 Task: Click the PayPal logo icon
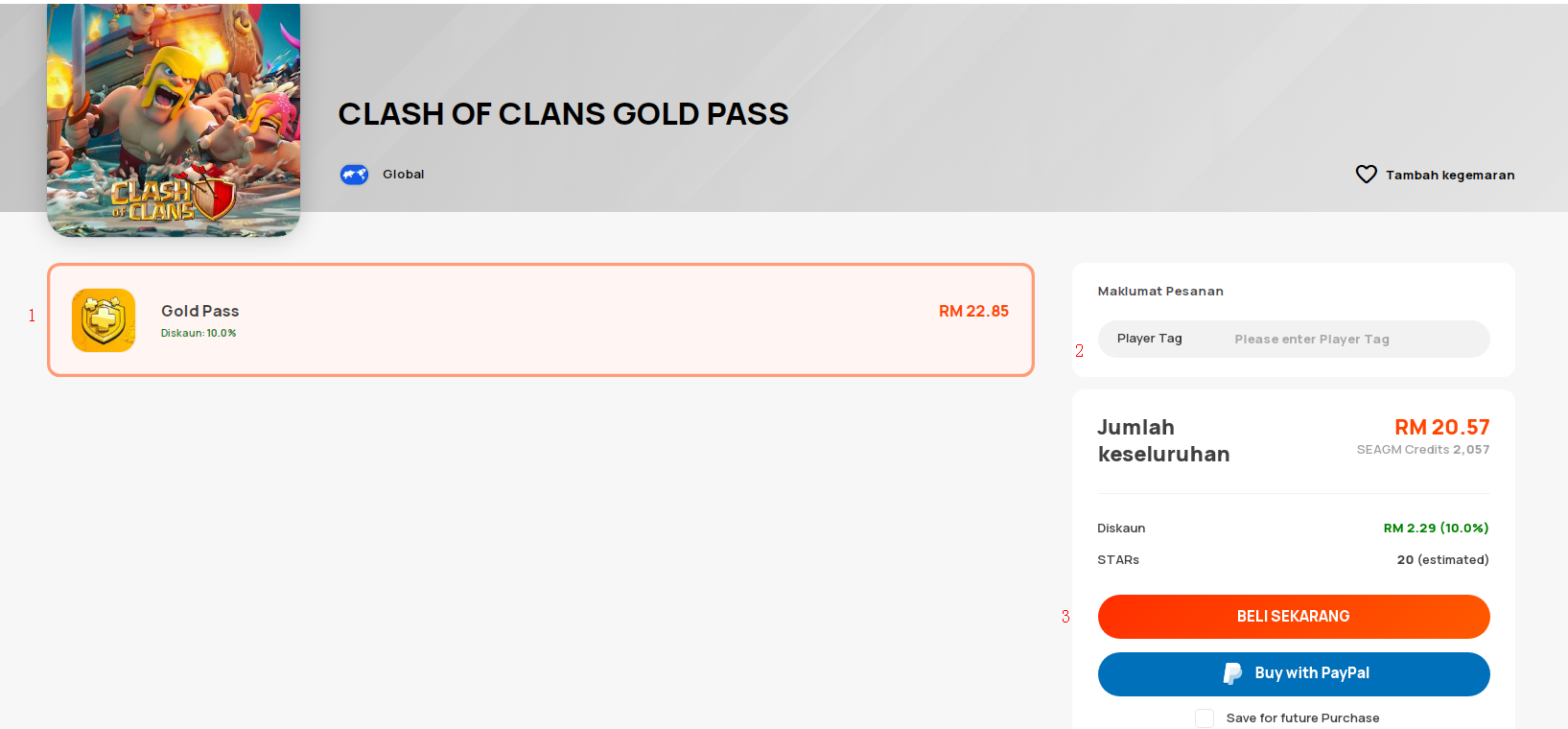tap(1232, 674)
